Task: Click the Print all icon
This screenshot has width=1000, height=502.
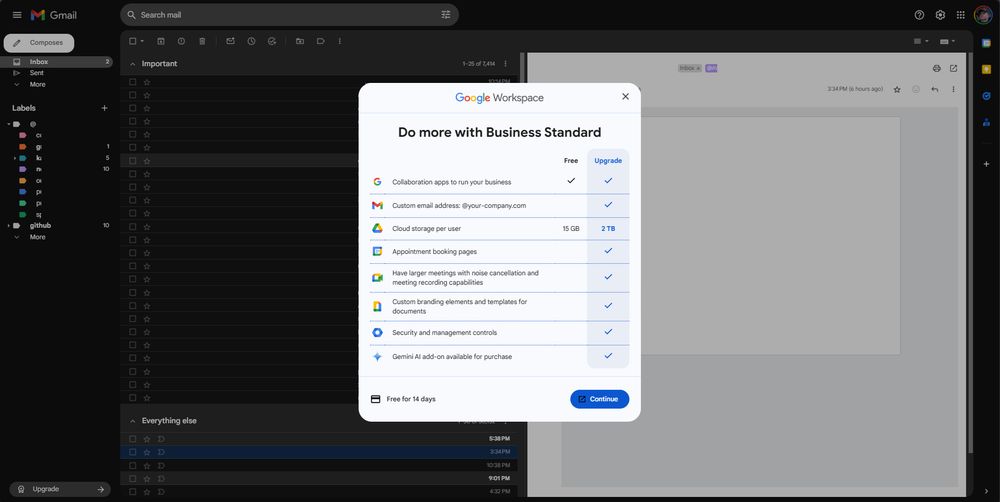Action: point(936,68)
